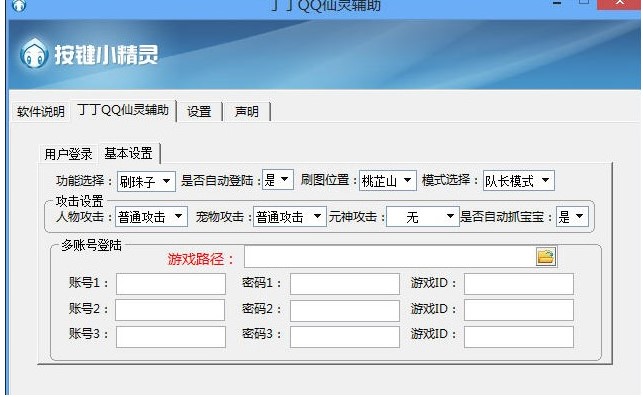643x397 pixels.
Task: Click the folder browse icon for 游戏路径
Action: 546,256
